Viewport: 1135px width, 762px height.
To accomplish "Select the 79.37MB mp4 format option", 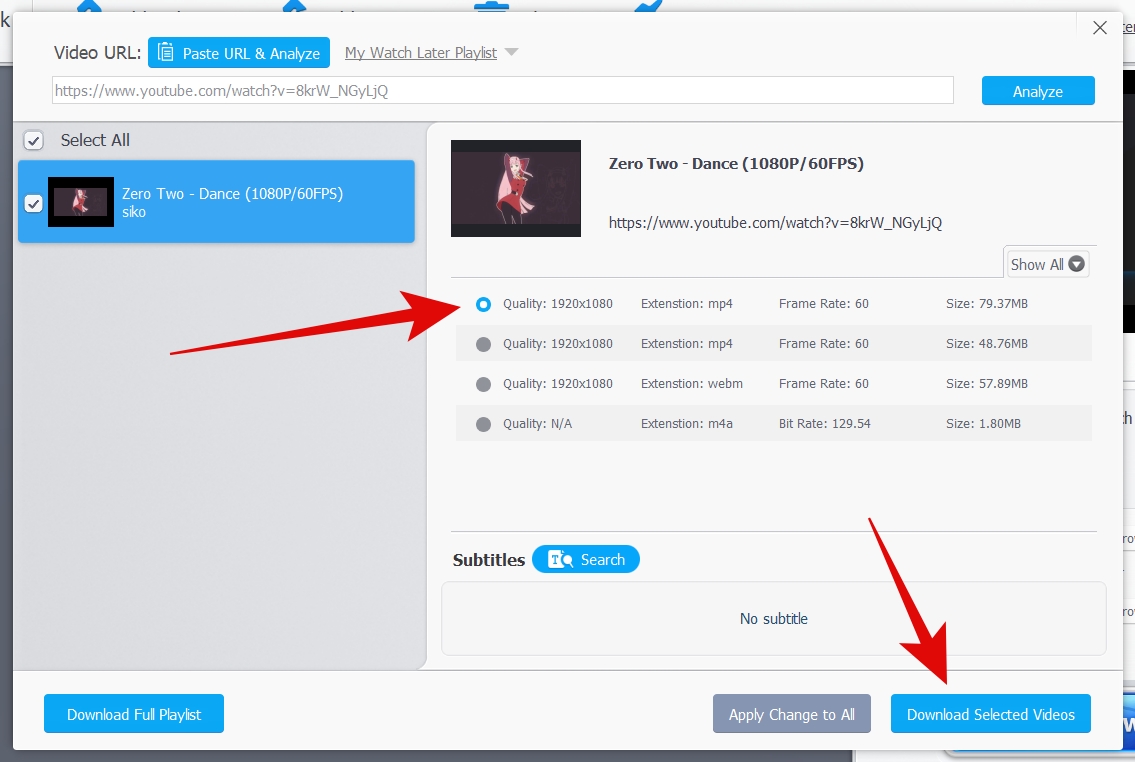I will [484, 304].
